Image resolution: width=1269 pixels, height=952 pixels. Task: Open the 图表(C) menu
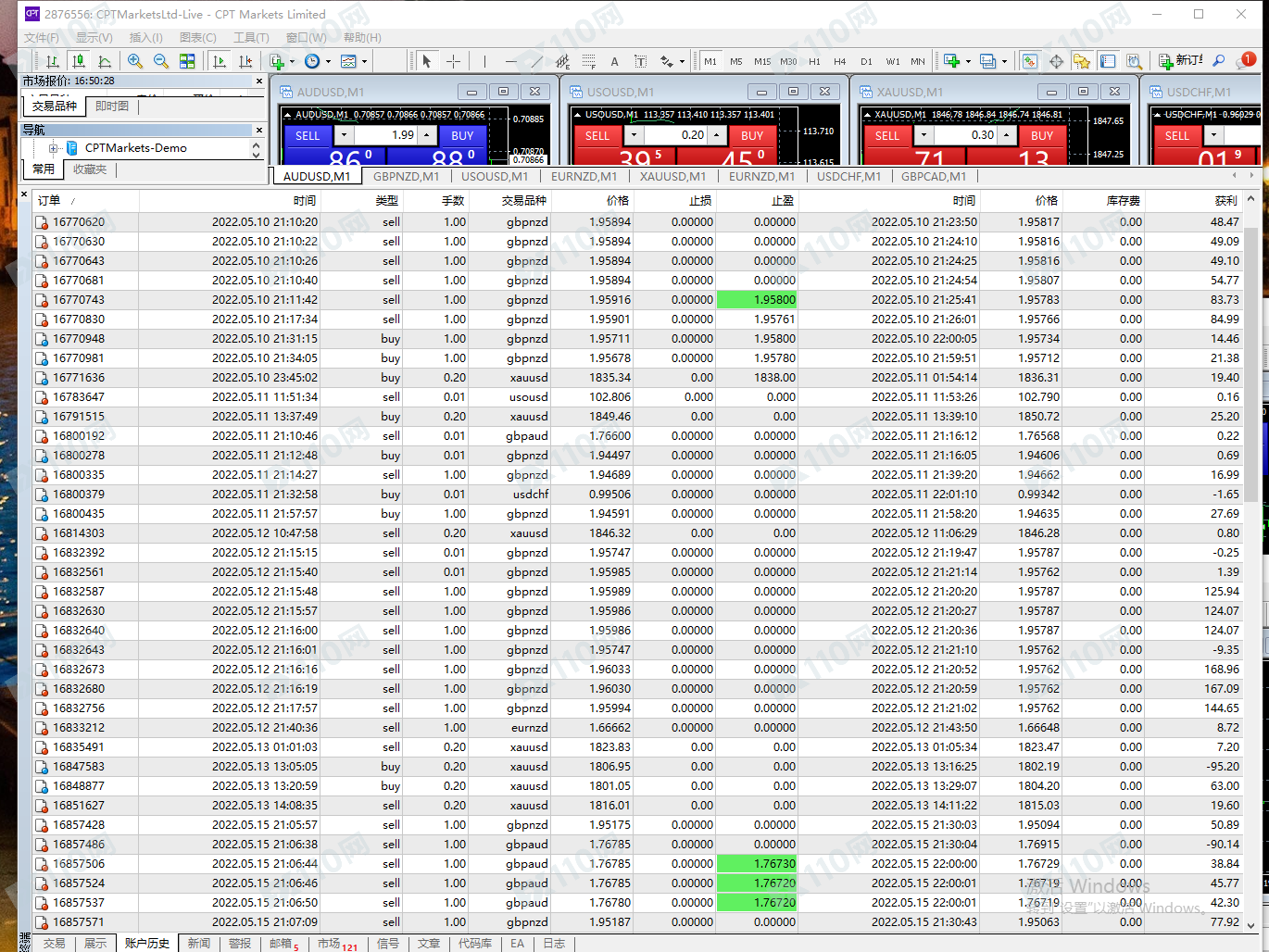point(197,38)
